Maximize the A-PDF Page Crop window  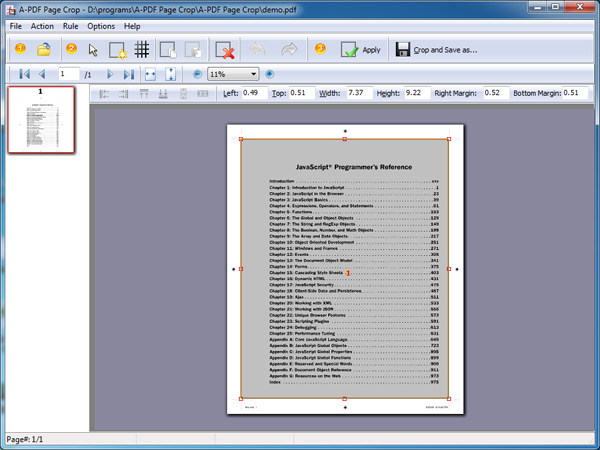point(556,7)
